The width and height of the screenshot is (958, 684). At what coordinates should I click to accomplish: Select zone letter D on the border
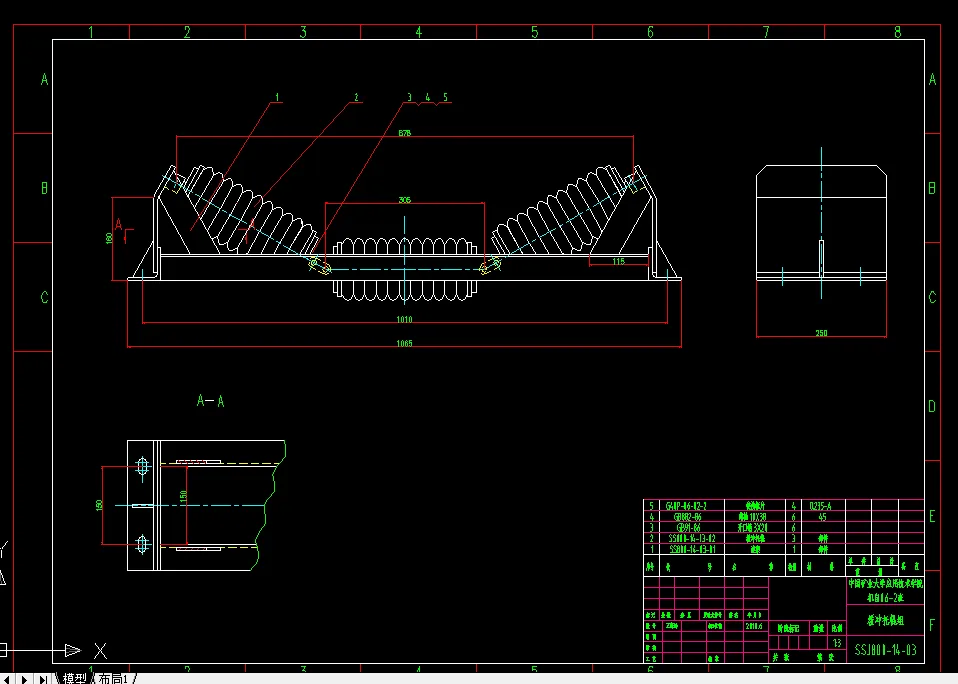click(932, 406)
